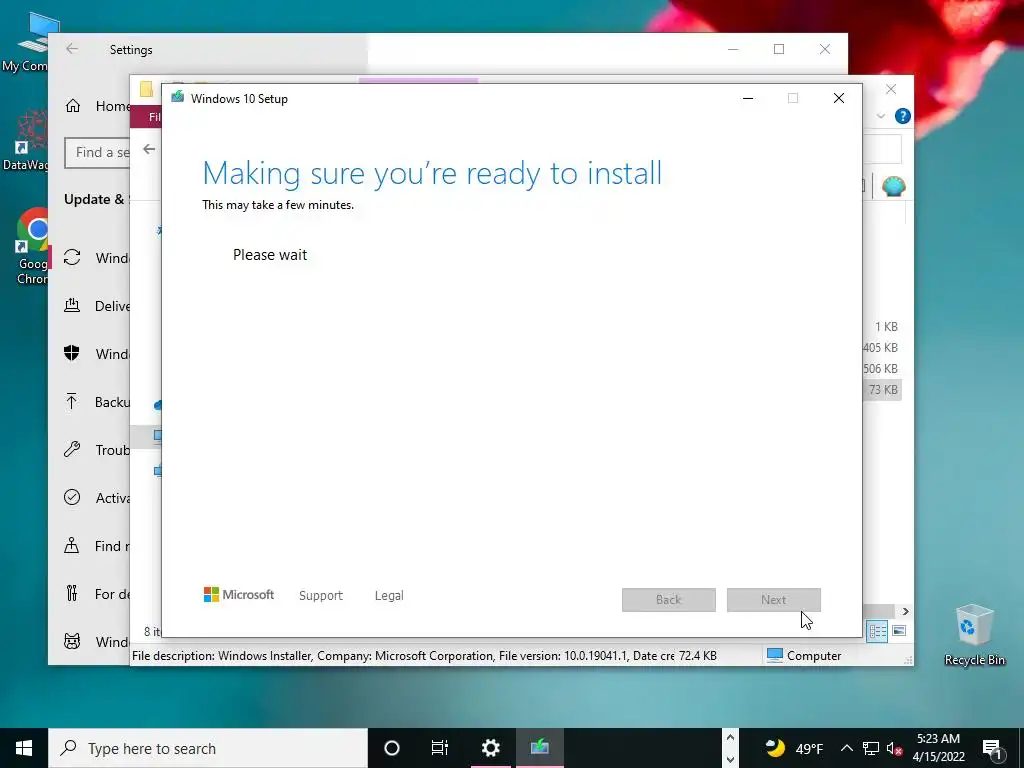Click File Explorer help question mark icon

pyautogui.click(x=903, y=116)
